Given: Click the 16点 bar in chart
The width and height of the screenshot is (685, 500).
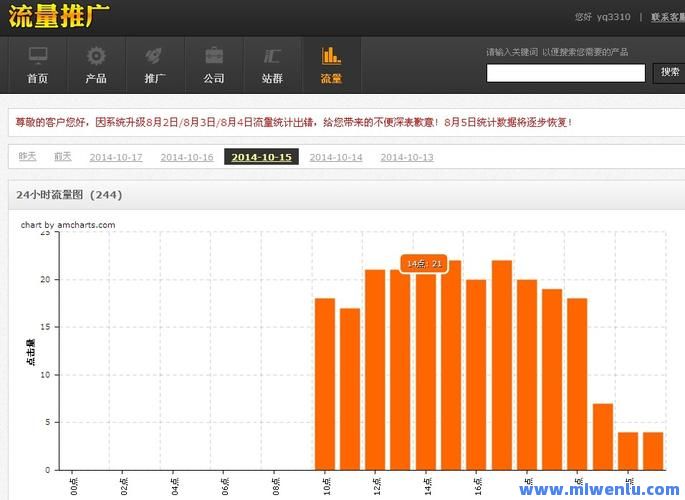Looking at the screenshot, I should 476,375.
